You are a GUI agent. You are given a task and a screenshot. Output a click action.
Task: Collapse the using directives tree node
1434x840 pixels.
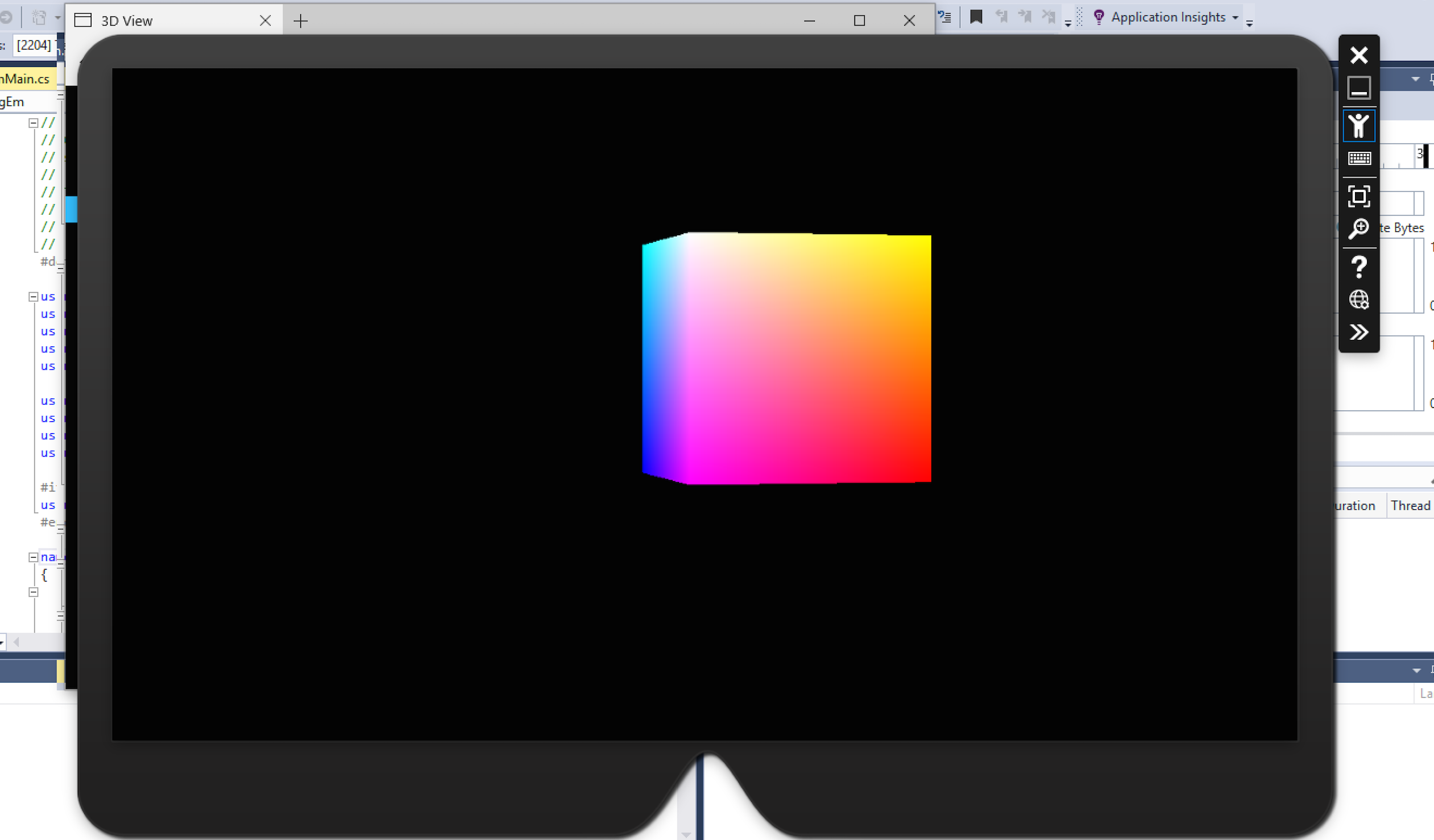coord(32,296)
